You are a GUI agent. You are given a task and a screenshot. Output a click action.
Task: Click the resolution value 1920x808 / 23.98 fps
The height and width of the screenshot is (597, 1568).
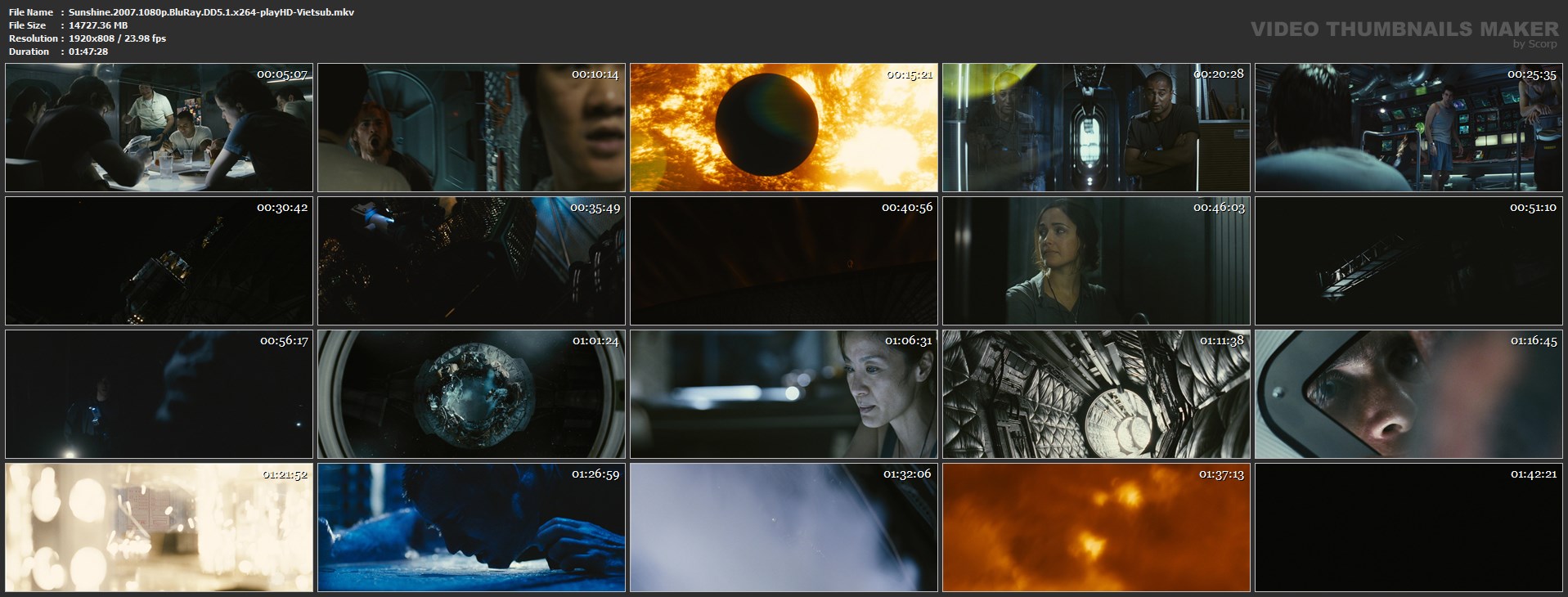117,38
